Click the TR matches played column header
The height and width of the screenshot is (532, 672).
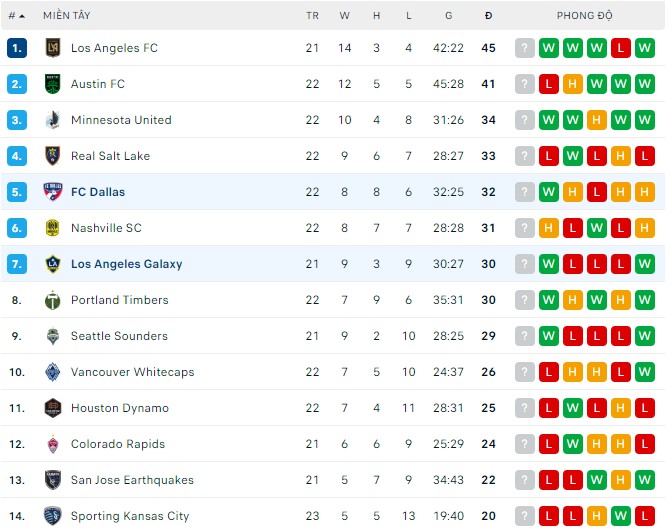pyautogui.click(x=312, y=16)
